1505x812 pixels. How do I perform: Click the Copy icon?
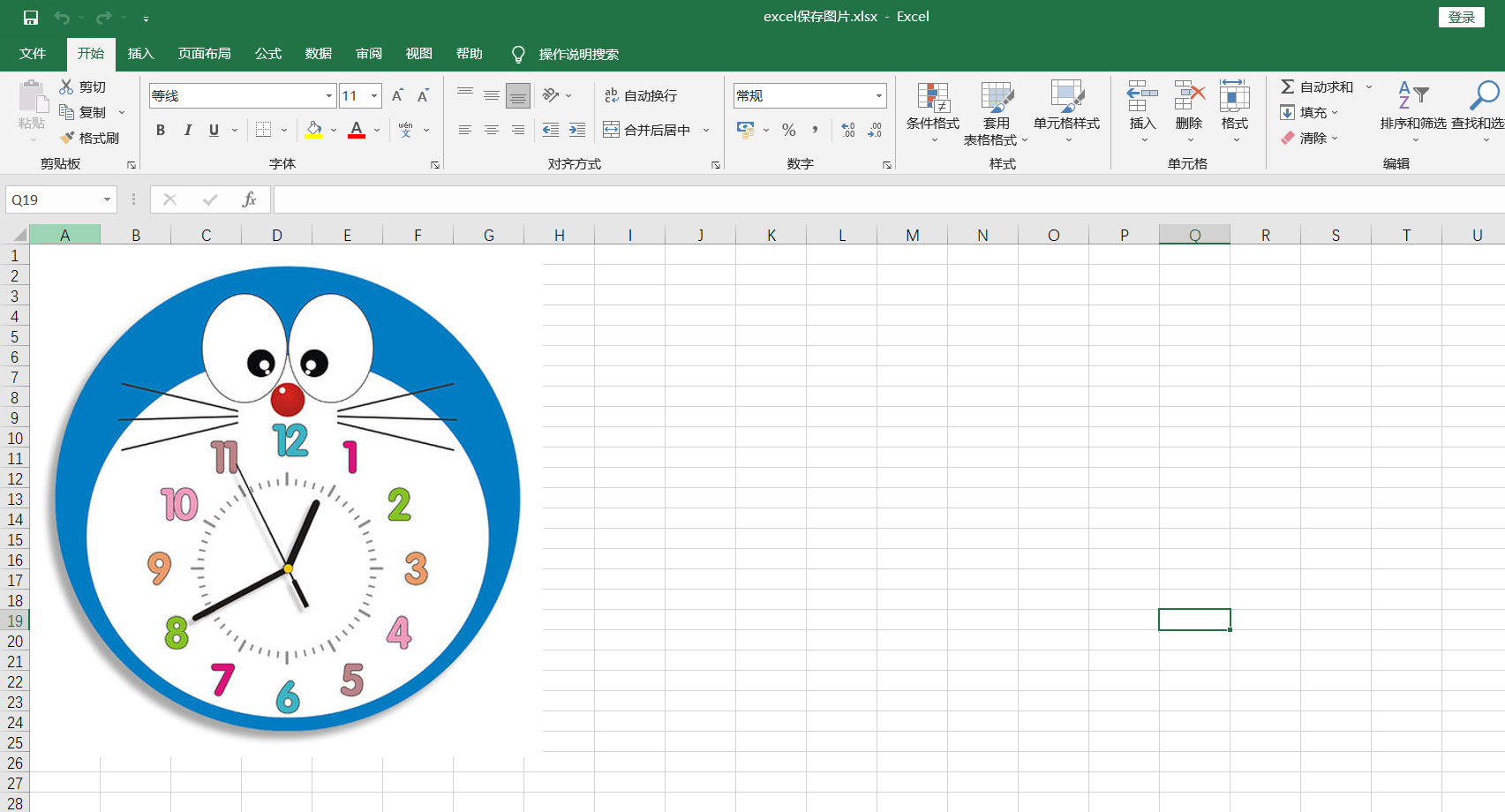coord(66,112)
